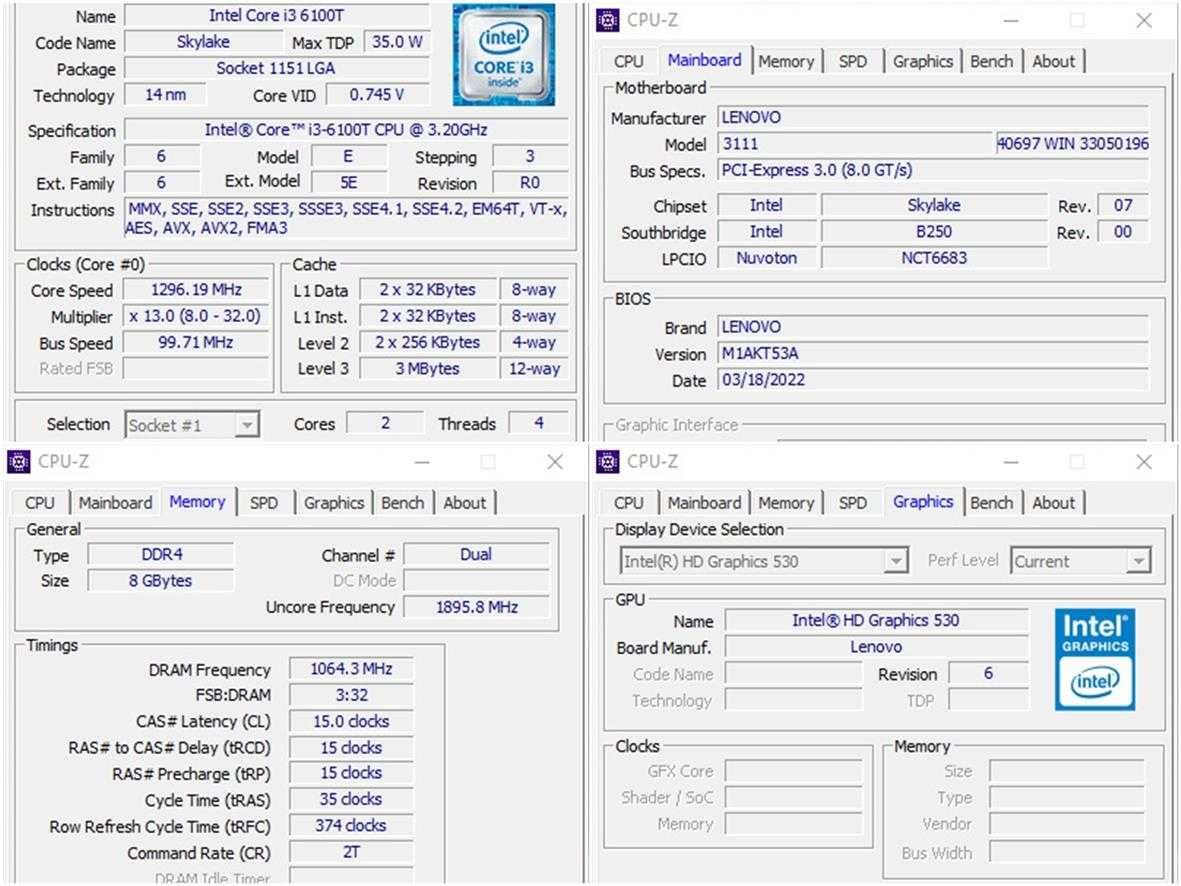This screenshot has width=1181, height=886.
Task: Select the motherboard Manufacturer value 'LENOVO'
Action: 933,118
